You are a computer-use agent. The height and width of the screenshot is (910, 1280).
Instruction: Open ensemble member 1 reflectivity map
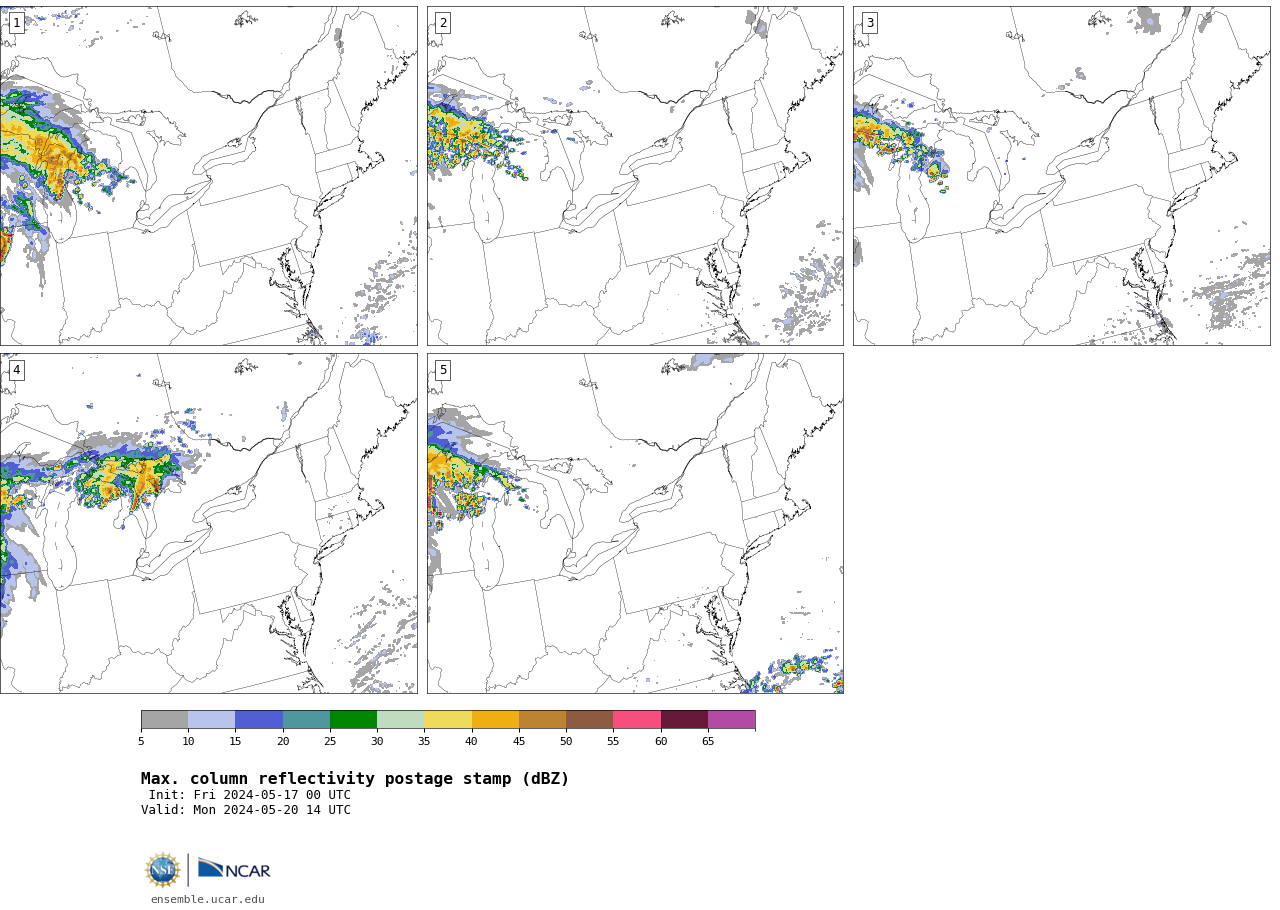tap(208, 176)
